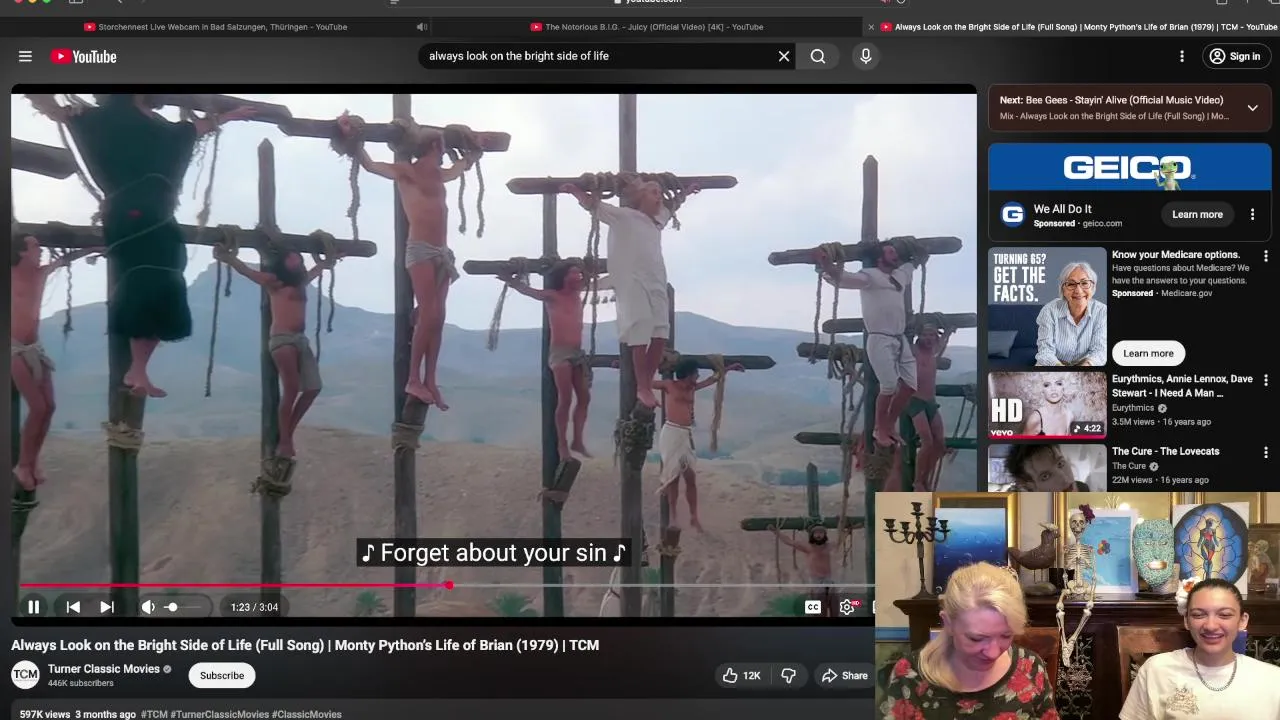This screenshot has width=1280, height=720.
Task: Skip to next video
Action: [107, 607]
